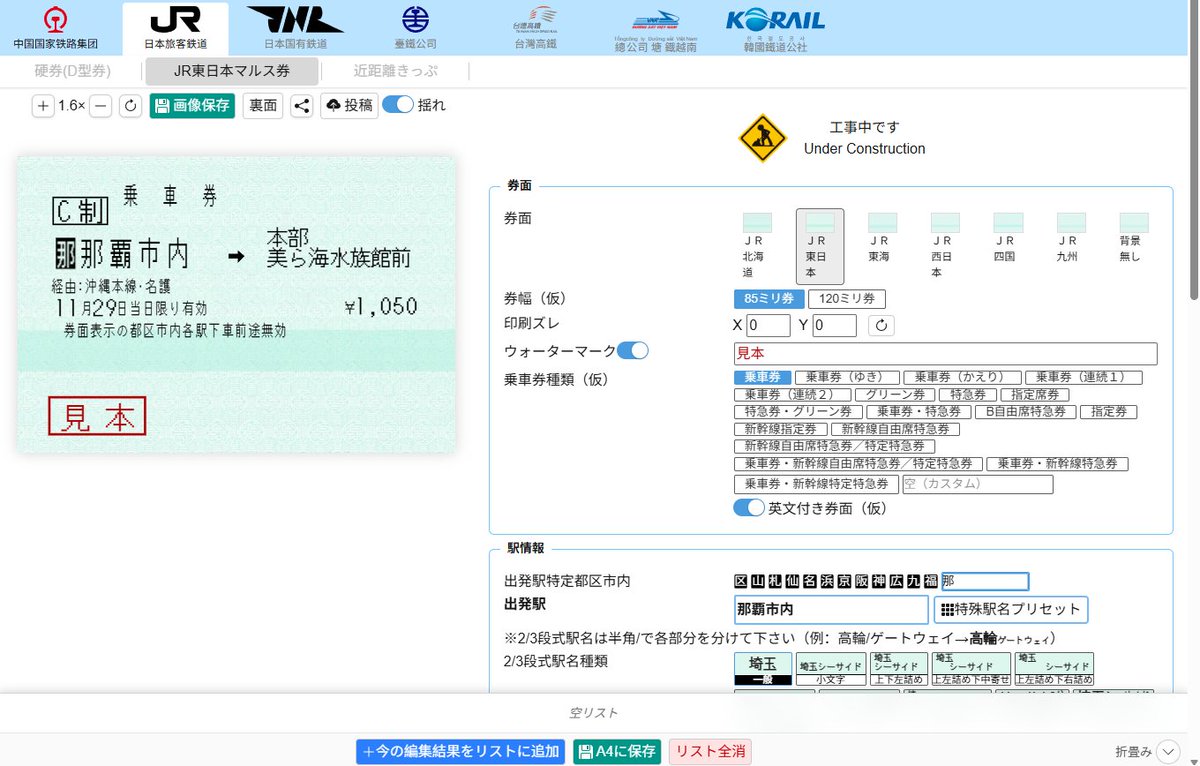Reset the print offset values
This screenshot has height=766, width=1200.
880,325
